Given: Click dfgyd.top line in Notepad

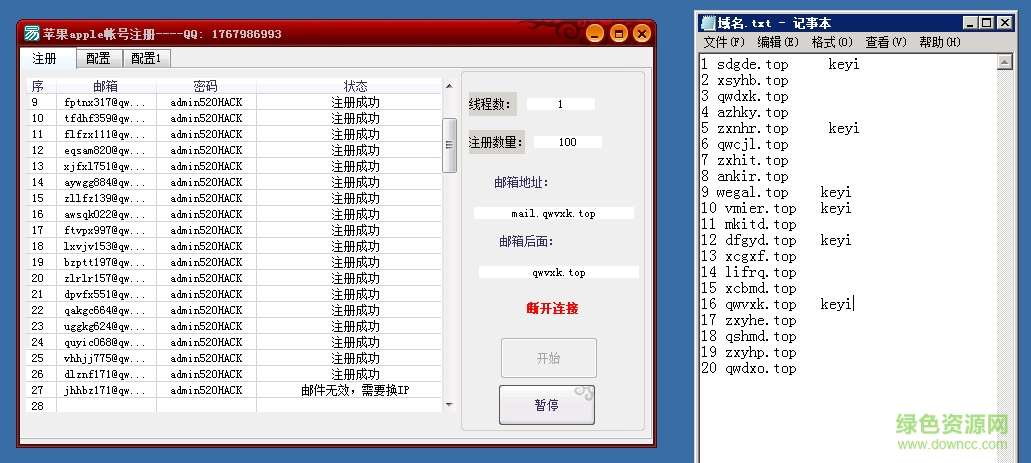Looking at the screenshot, I should click(776, 241).
